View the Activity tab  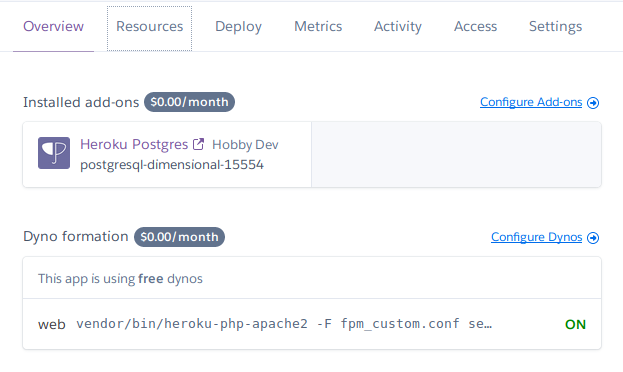(398, 27)
